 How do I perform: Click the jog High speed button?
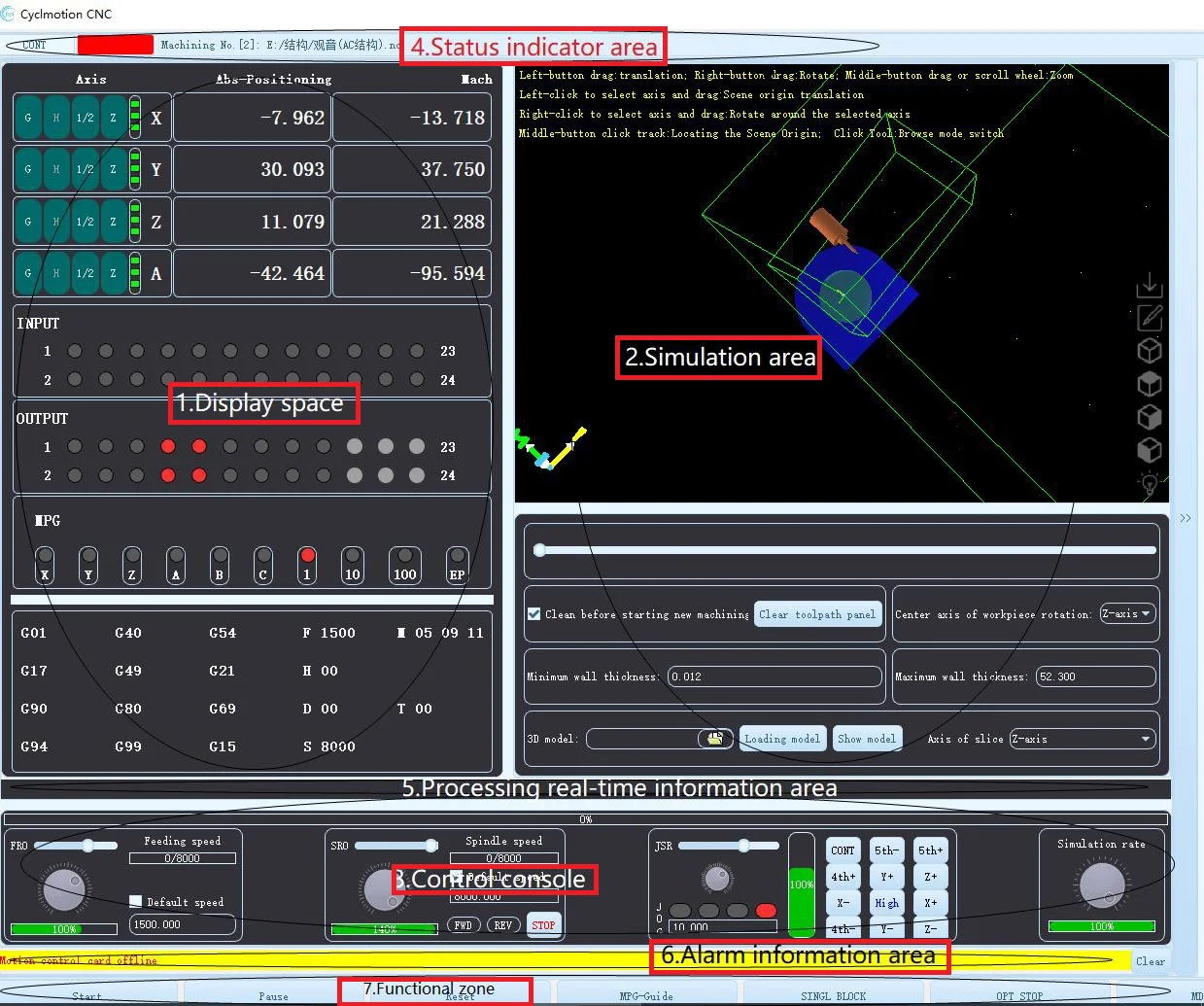[x=886, y=903]
